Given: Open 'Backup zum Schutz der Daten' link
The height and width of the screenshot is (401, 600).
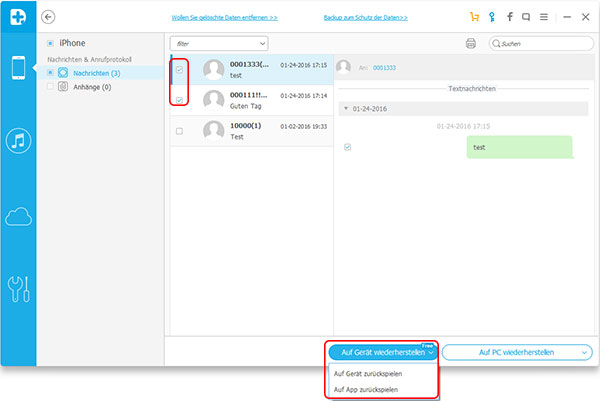Looking at the screenshot, I should coord(365,18).
